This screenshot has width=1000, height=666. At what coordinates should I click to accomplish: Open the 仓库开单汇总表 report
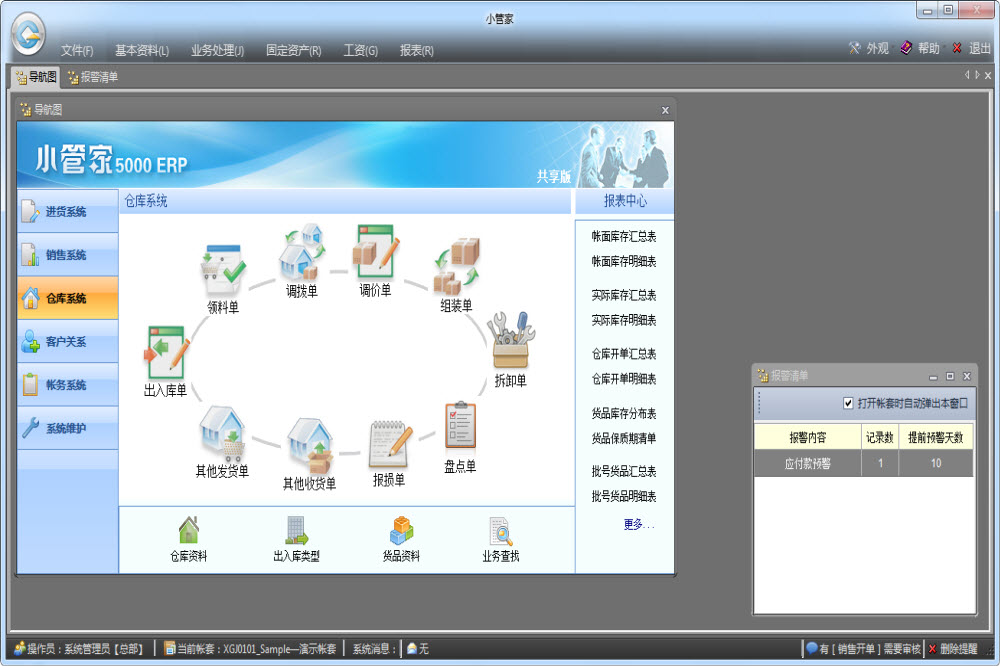pos(624,354)
